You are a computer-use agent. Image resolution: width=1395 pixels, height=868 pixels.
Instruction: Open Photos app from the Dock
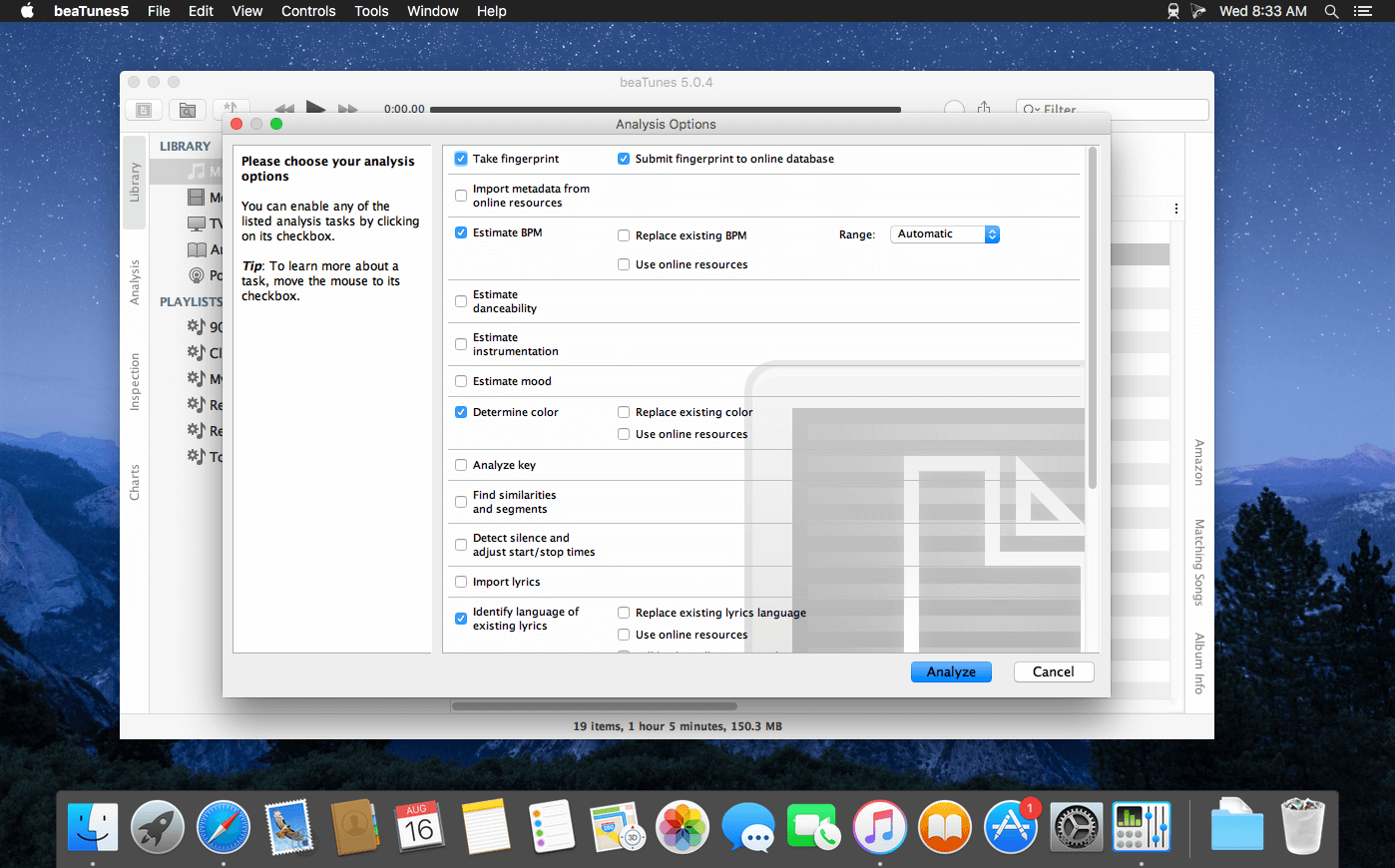[683, 827]
